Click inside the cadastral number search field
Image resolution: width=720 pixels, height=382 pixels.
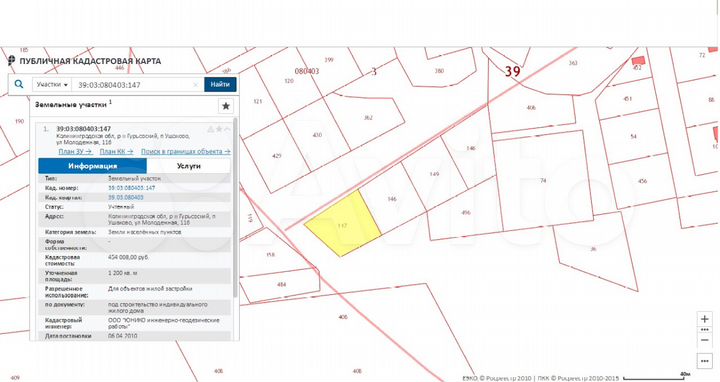coord(132,85)
